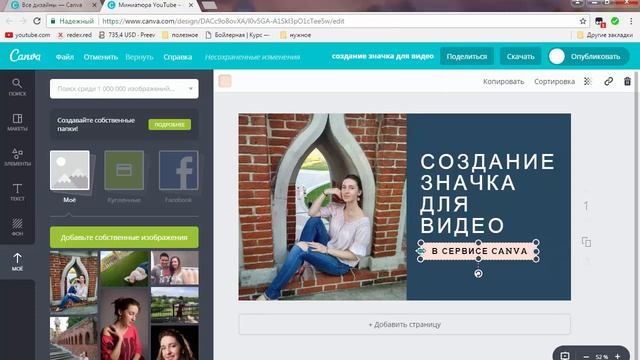Click the Canva logo
The width and height of the screenshot is (640, 360).
click(25, 56)
